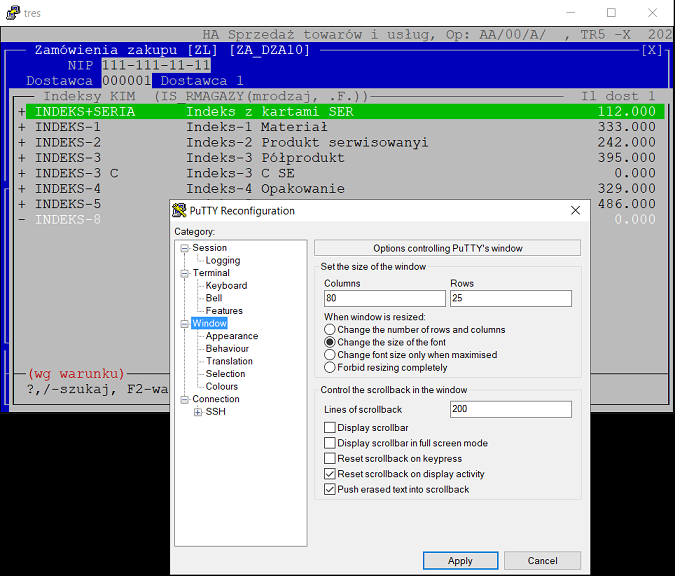Open the Appearance category
Screen dimensions: 675x576
[232, 336]
